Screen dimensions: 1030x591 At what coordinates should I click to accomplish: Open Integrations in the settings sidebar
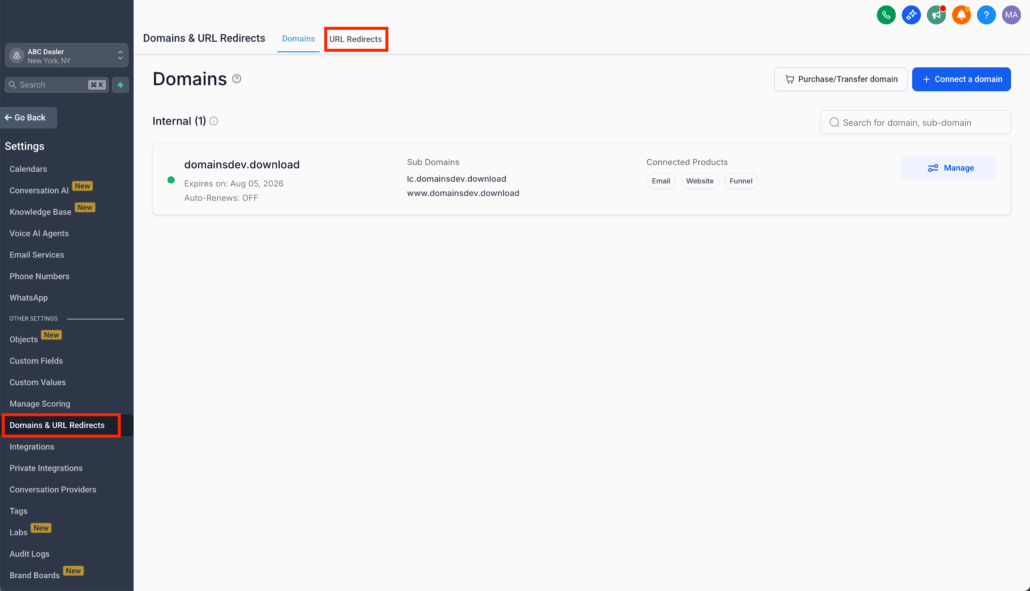click(x=31, y=447)
